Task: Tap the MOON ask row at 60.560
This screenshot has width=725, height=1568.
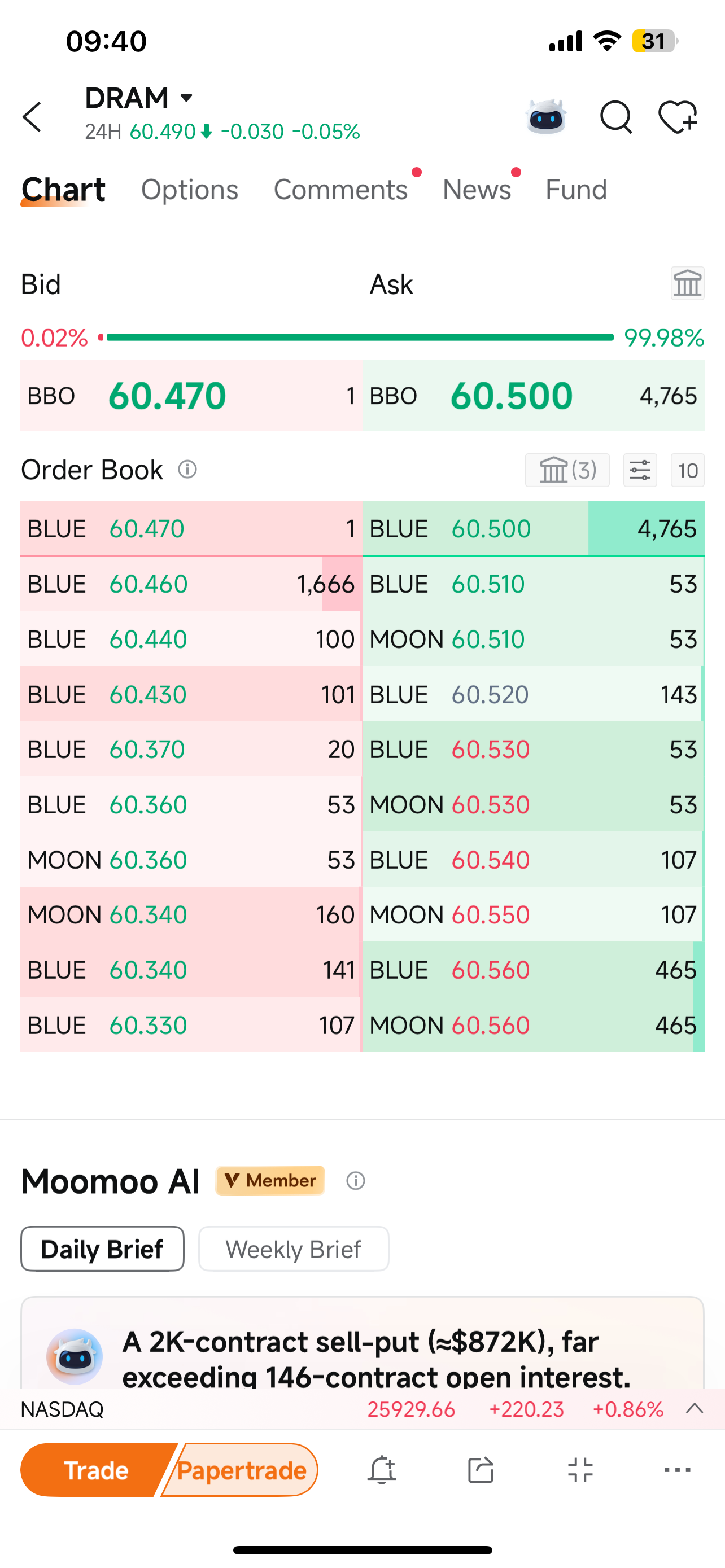Action: (533, 1025)
